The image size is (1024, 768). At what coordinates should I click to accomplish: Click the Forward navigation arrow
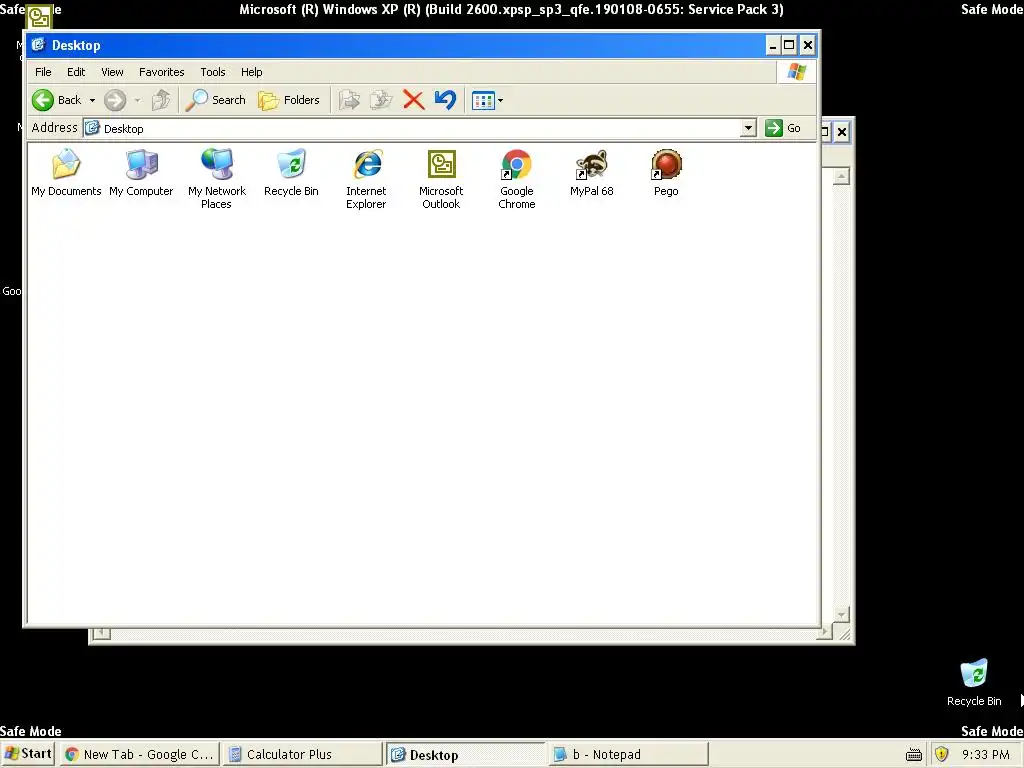click(x=115, y=100)
